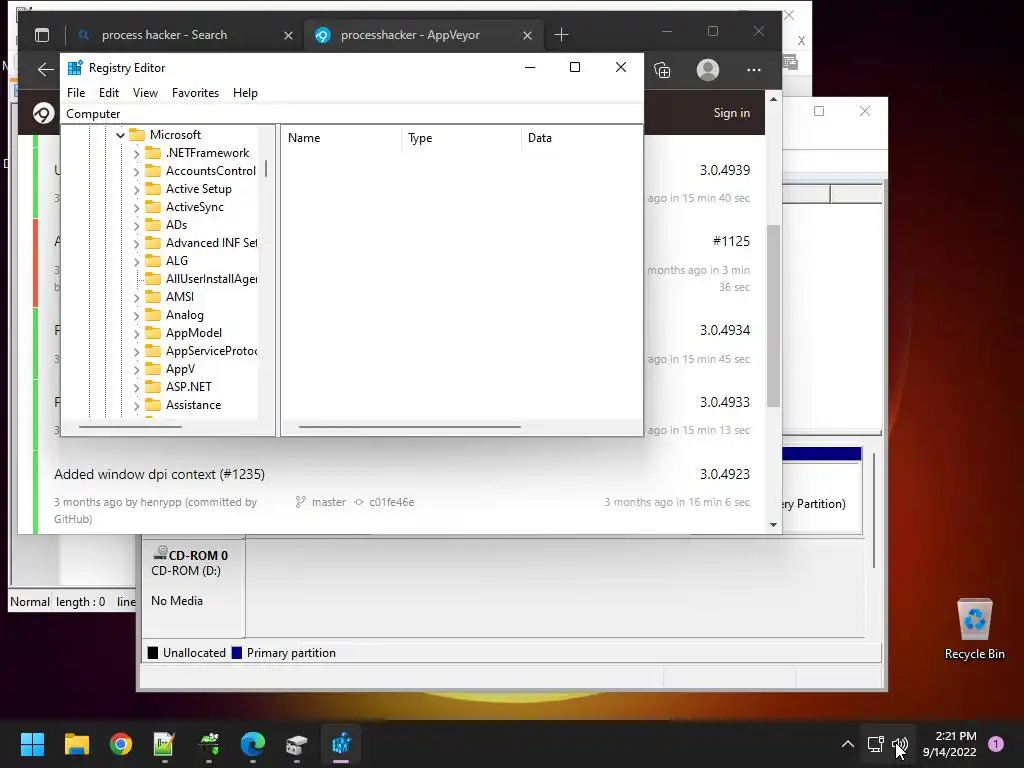Viewport: 1024px width, 768px height.
Task: Open the #1125 build link
Action: click(731, 241)
